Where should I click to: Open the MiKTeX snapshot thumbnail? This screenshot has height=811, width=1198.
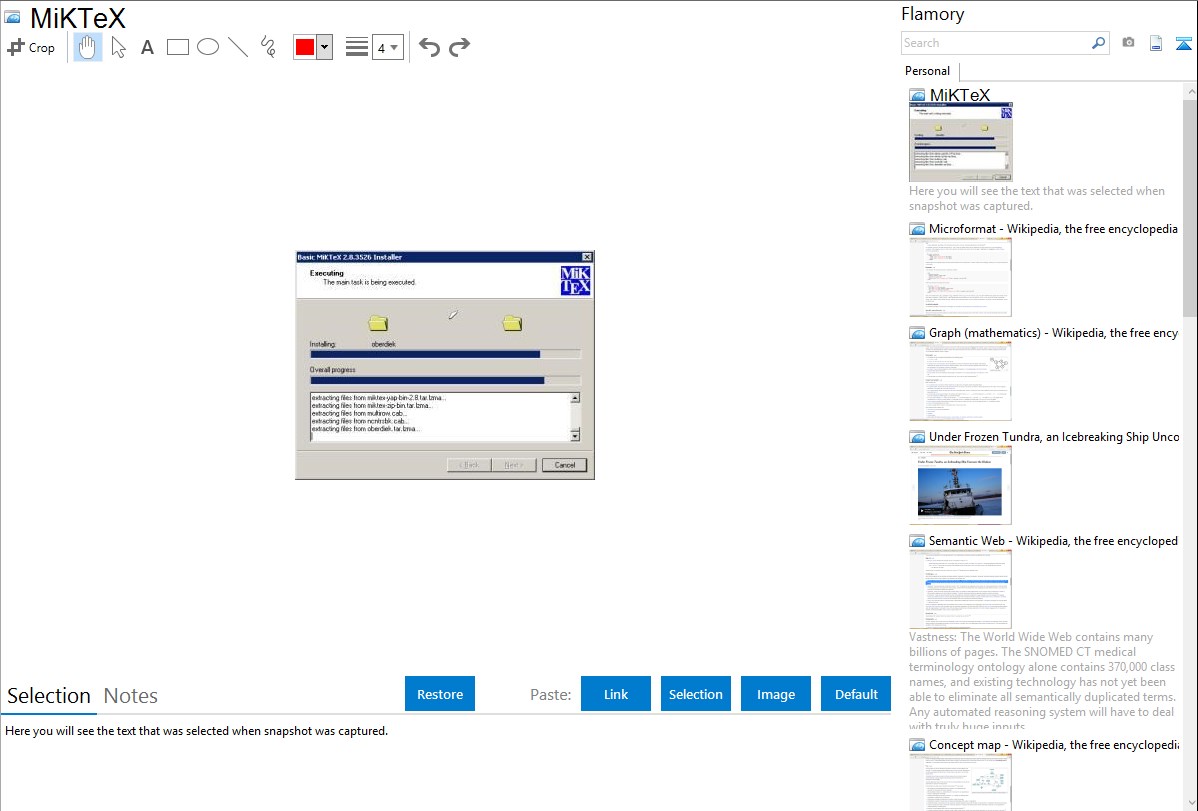coord(960,141)
